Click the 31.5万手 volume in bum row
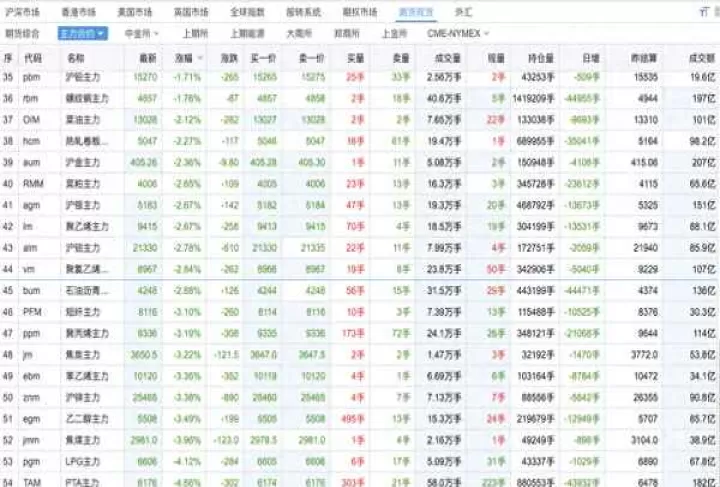The image size is (720, 487). pos(444,291)
